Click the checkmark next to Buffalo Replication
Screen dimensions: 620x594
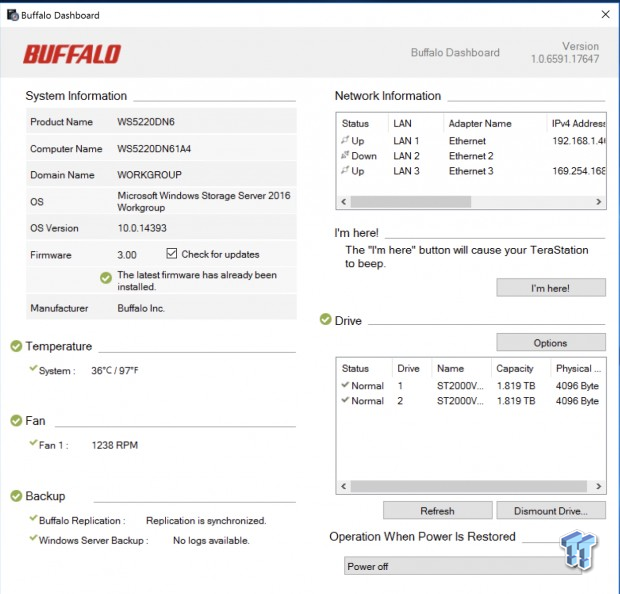[x=34, y=518]
